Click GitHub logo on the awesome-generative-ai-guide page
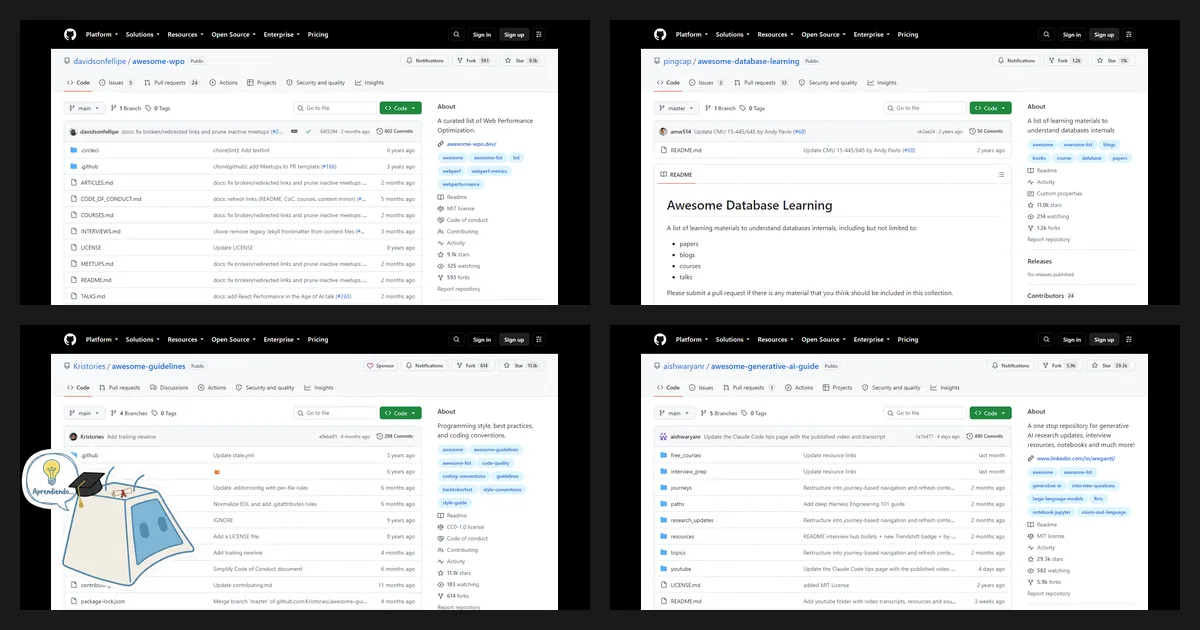1200x630 pixels. click(660, 339)
